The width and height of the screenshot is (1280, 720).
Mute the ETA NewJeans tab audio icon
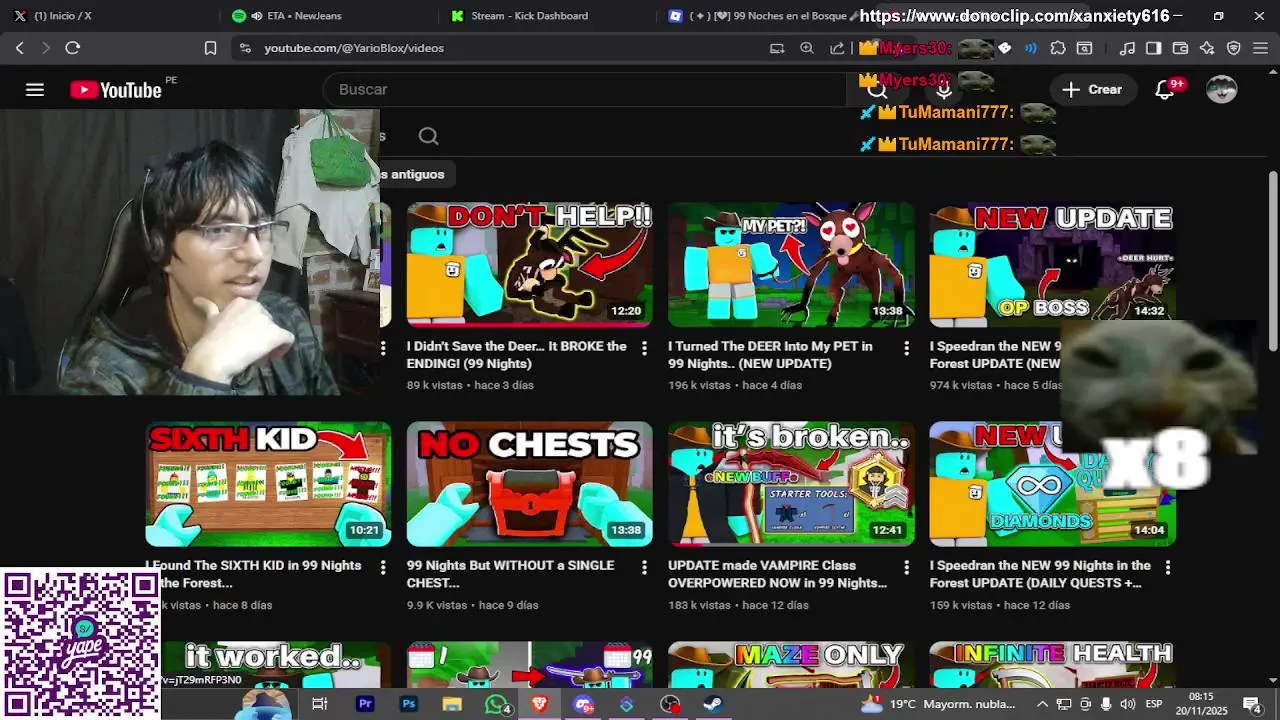tap(257, 16)
